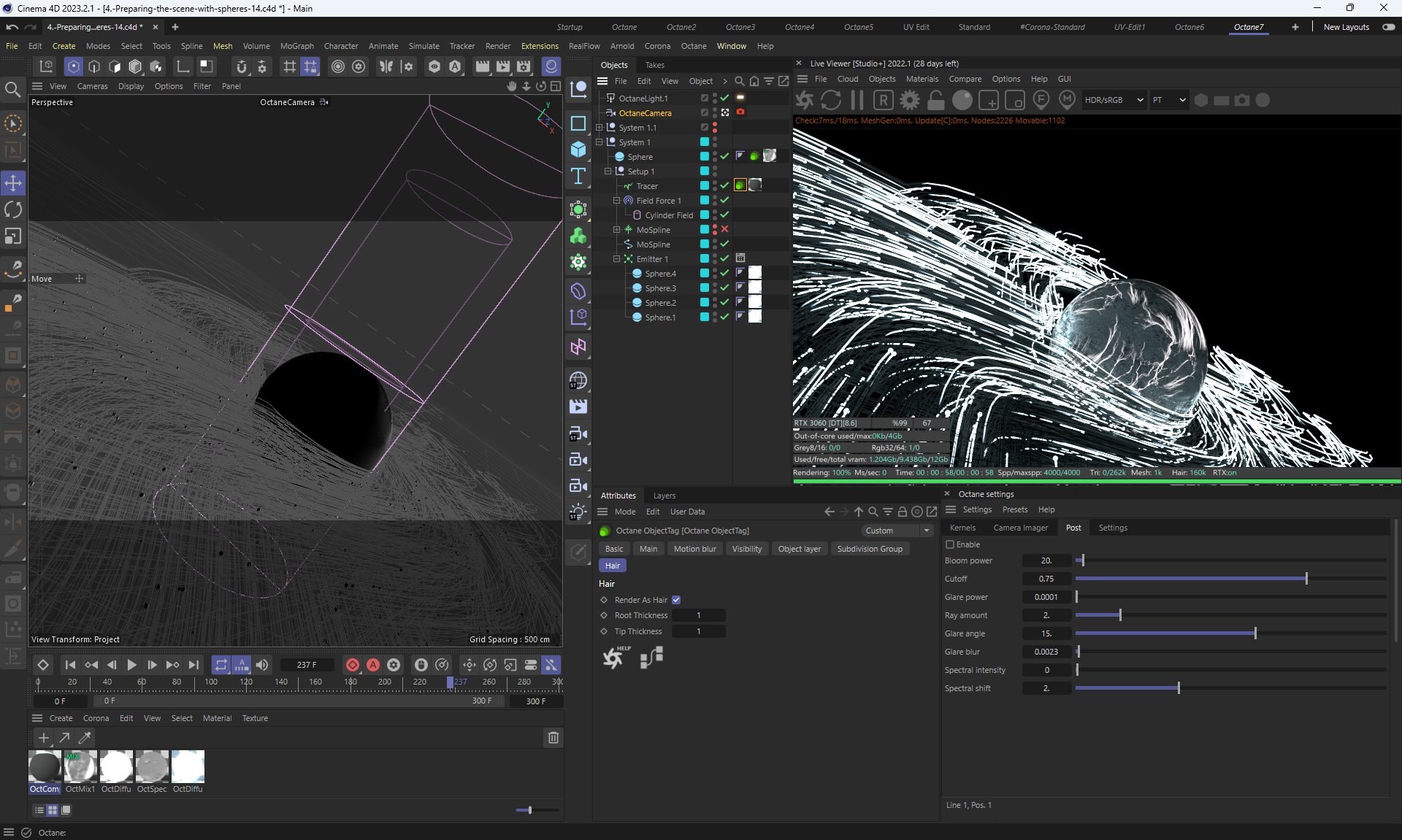
Task: Click the Subdivision Group button
Action: tap(869, 549)
